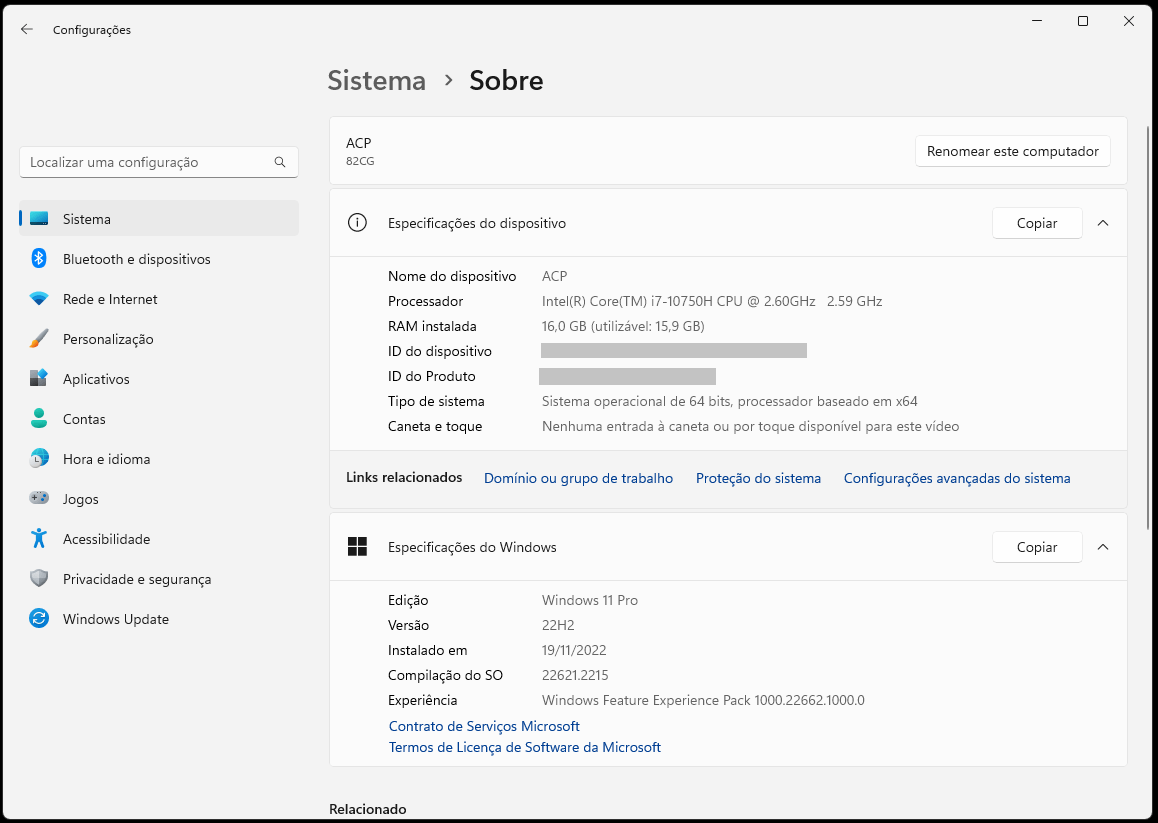The image size is (1158, 823).
Task: Copy the Windows specifications
Action: point(1037,547)
